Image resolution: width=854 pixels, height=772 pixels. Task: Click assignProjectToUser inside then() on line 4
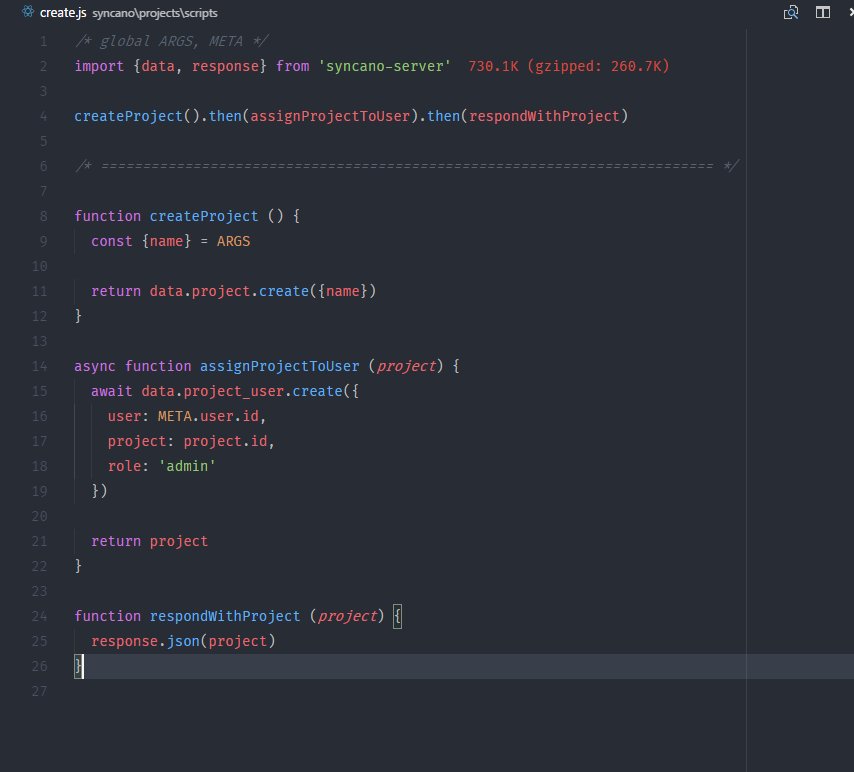330,116
